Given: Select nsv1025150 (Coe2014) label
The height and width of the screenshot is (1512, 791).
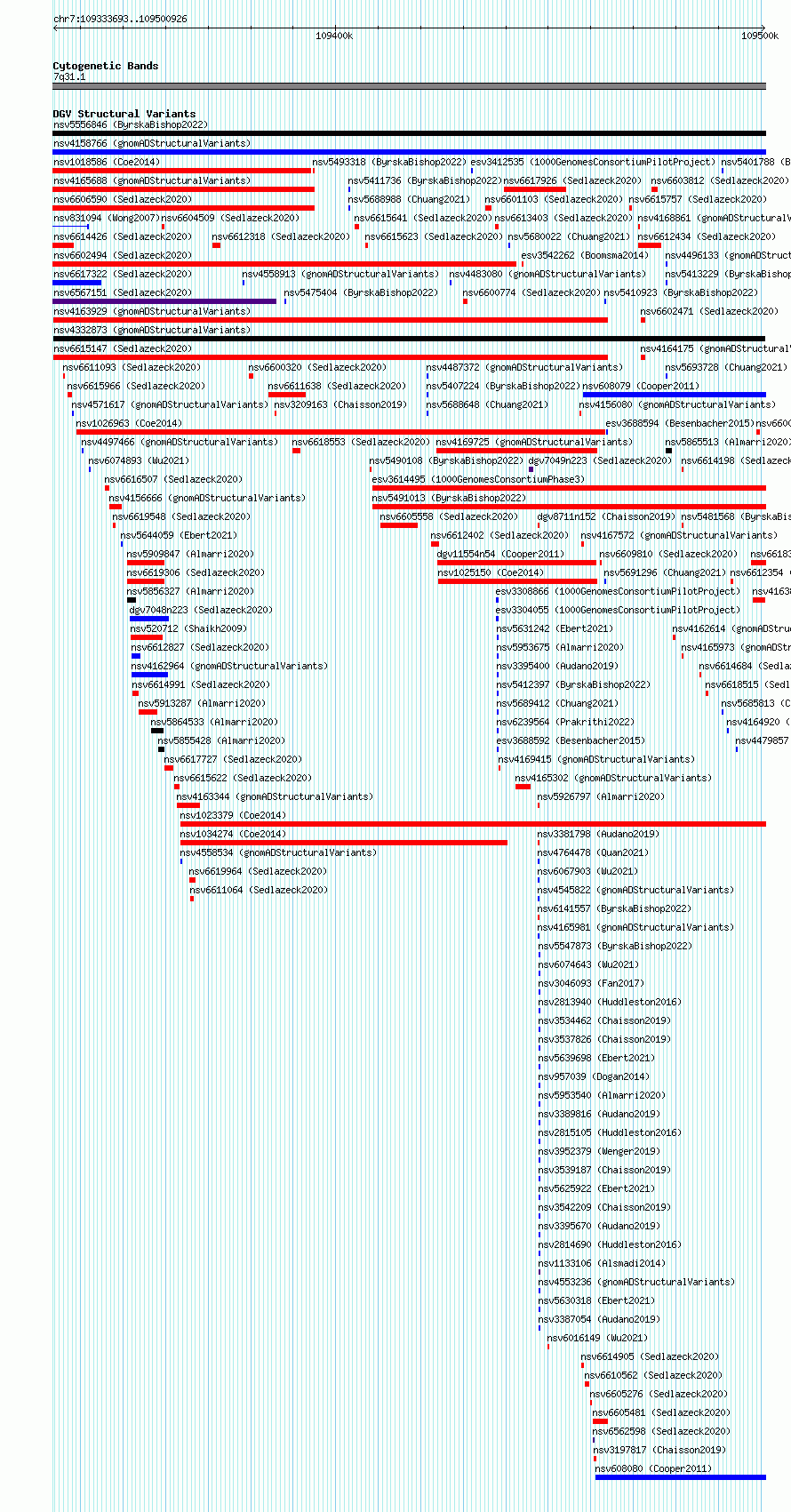Looking at the screenshot, I should [491, 573].
